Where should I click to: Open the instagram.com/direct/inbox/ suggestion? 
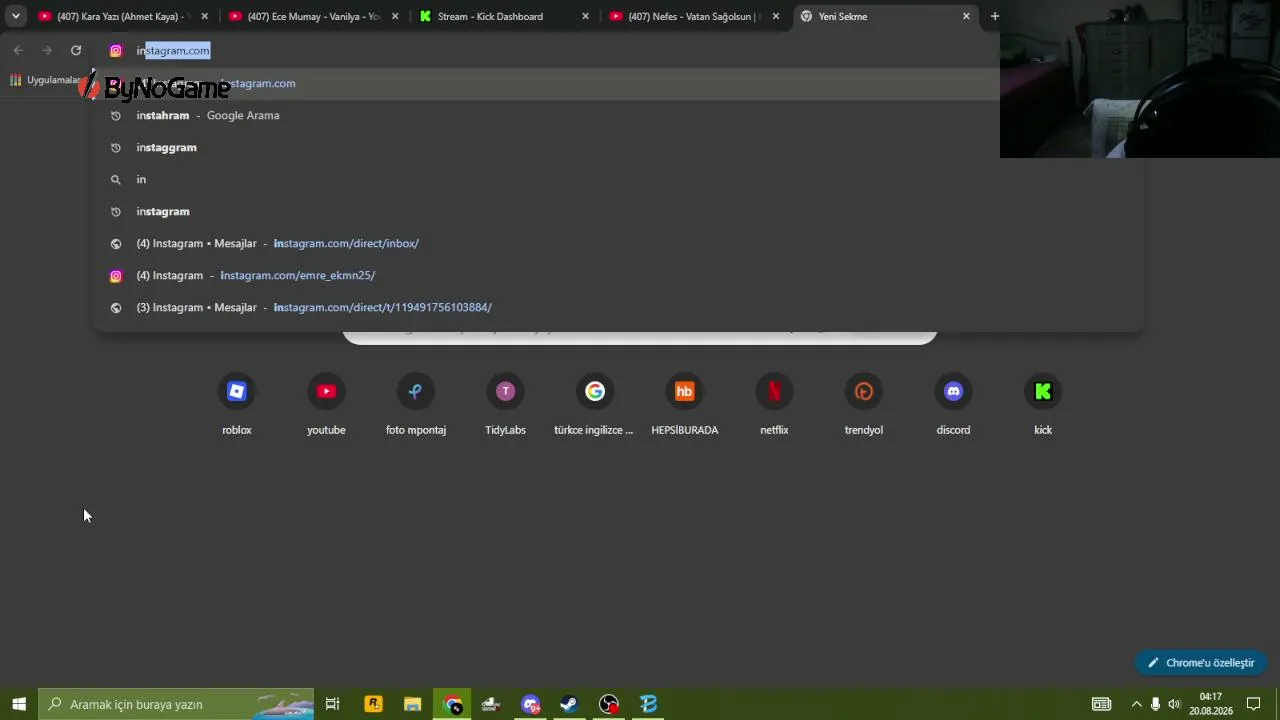click(x=618, y=243)
